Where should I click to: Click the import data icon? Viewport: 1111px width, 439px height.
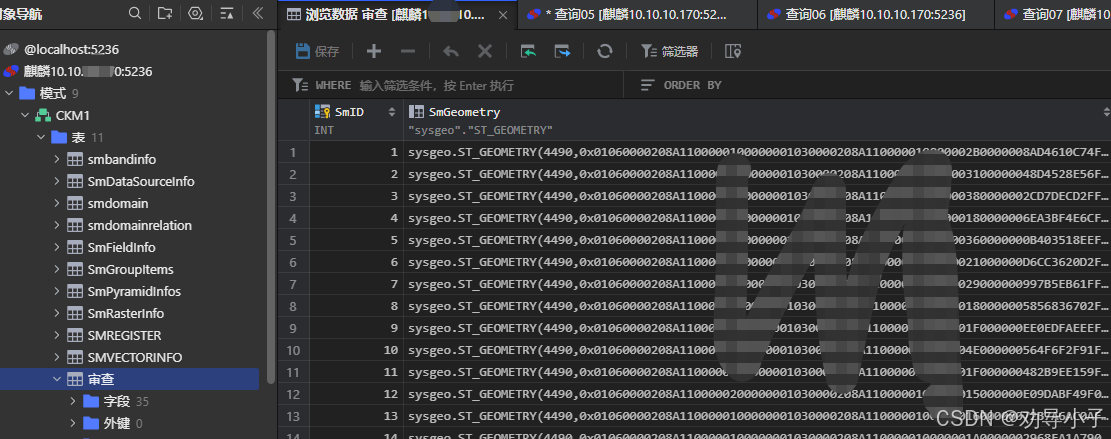(528, 51)
